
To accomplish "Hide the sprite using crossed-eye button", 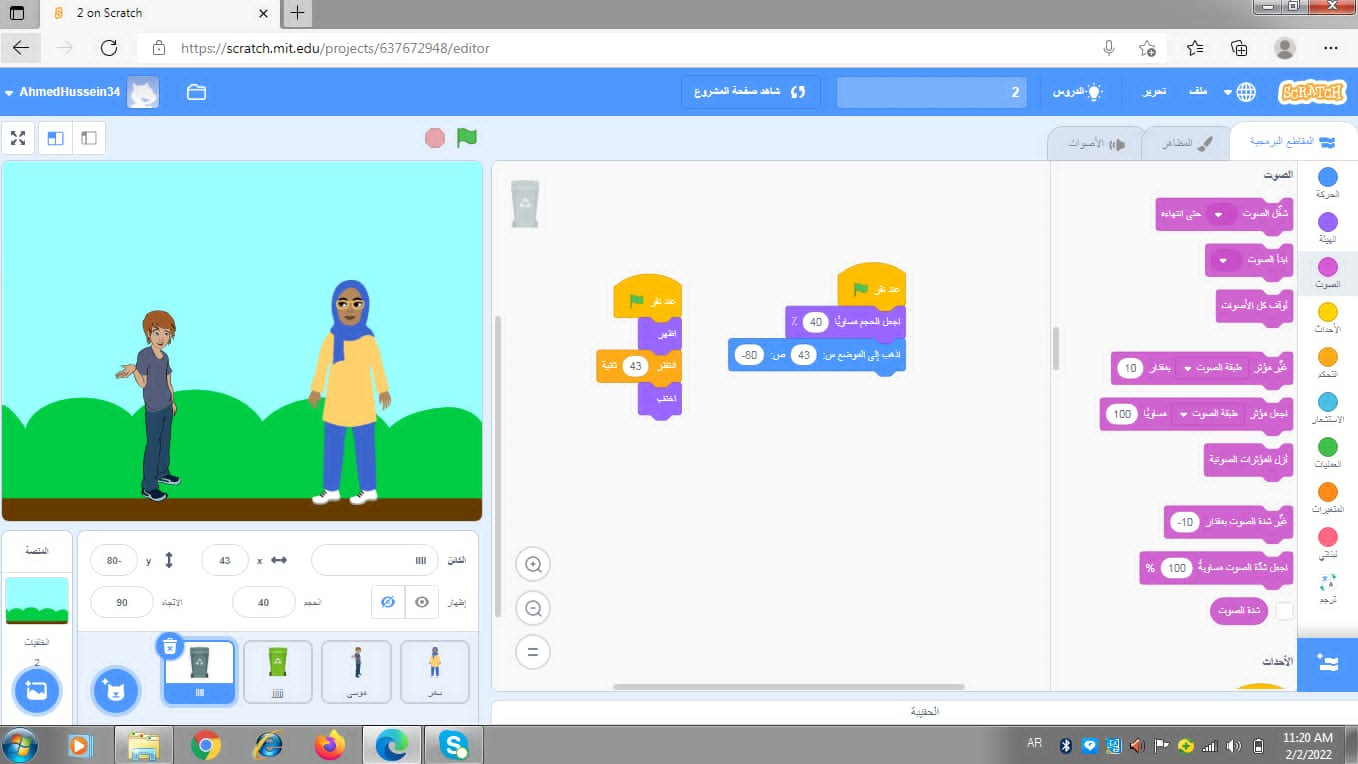I will point(388,602).
